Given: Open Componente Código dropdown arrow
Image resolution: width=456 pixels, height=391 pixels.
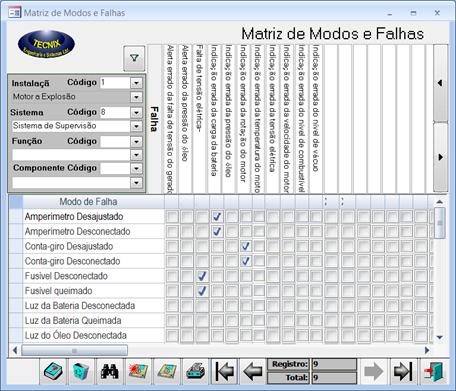Looking at the screenshot, I should point(136,168).
